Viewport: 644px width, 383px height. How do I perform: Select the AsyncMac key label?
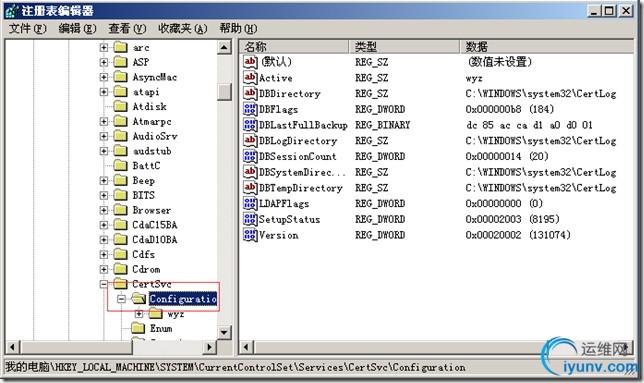point(155,77)
